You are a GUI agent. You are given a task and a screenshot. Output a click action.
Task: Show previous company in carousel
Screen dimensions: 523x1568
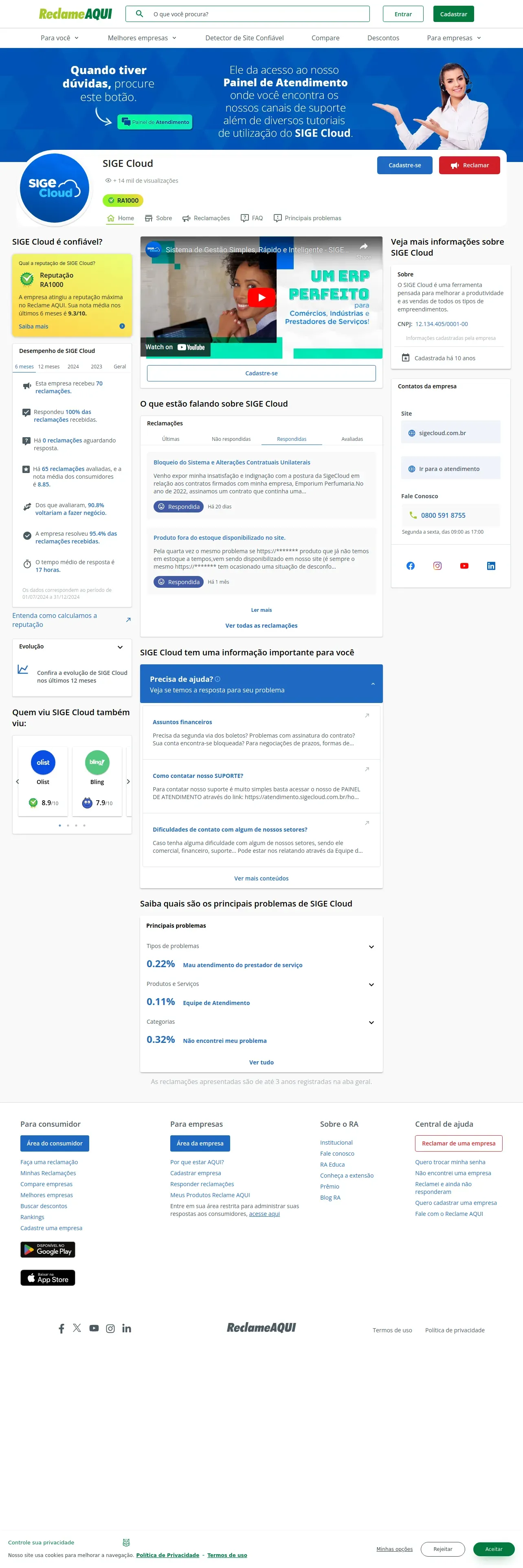[x=17, y=781]
